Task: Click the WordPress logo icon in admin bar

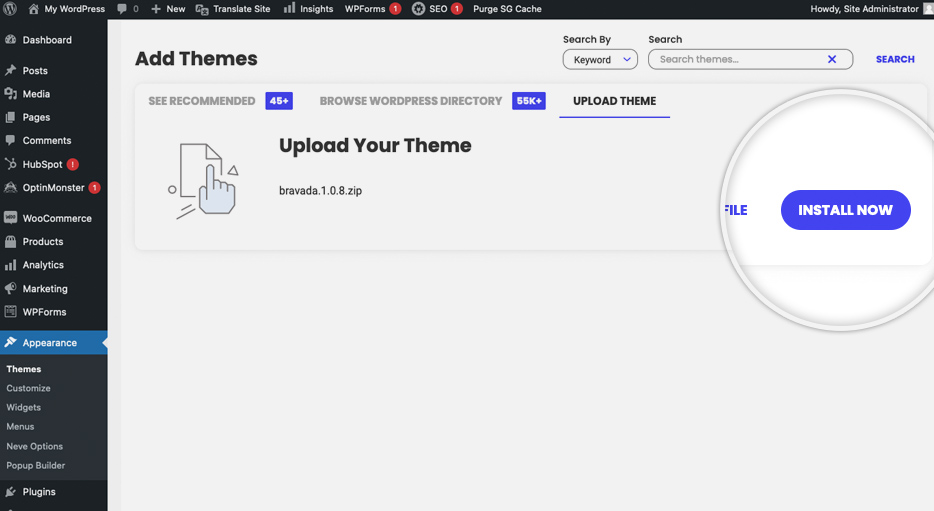Action: coord(10,9)
